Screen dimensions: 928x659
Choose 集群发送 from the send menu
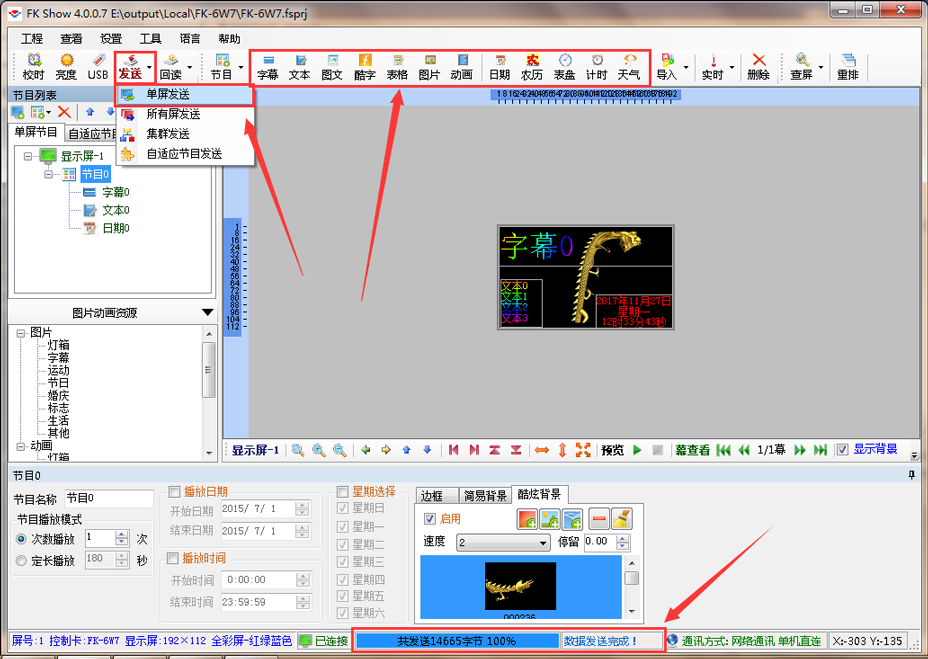click(x=185, y=134)
